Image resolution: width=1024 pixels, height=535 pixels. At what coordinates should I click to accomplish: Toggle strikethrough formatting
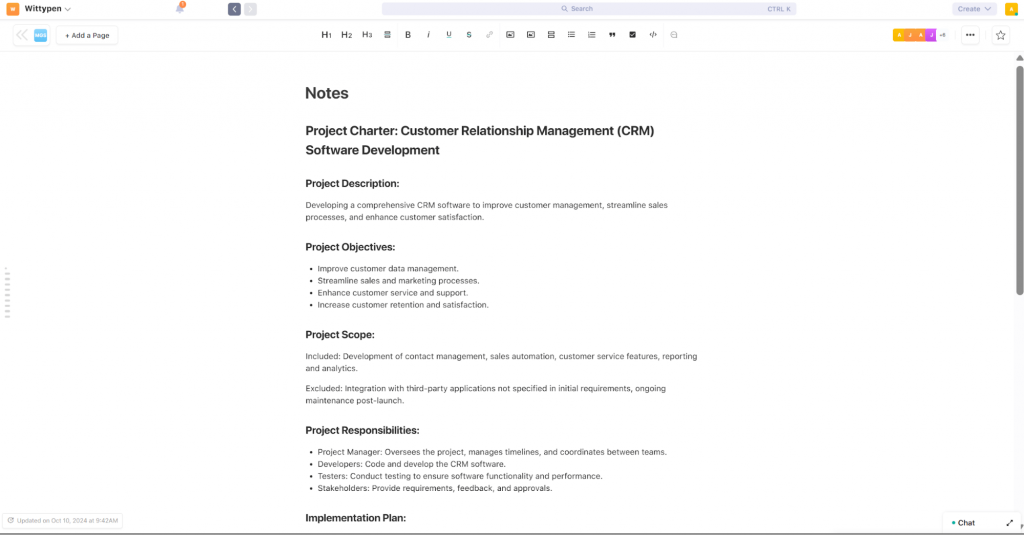tap(469, 35)
